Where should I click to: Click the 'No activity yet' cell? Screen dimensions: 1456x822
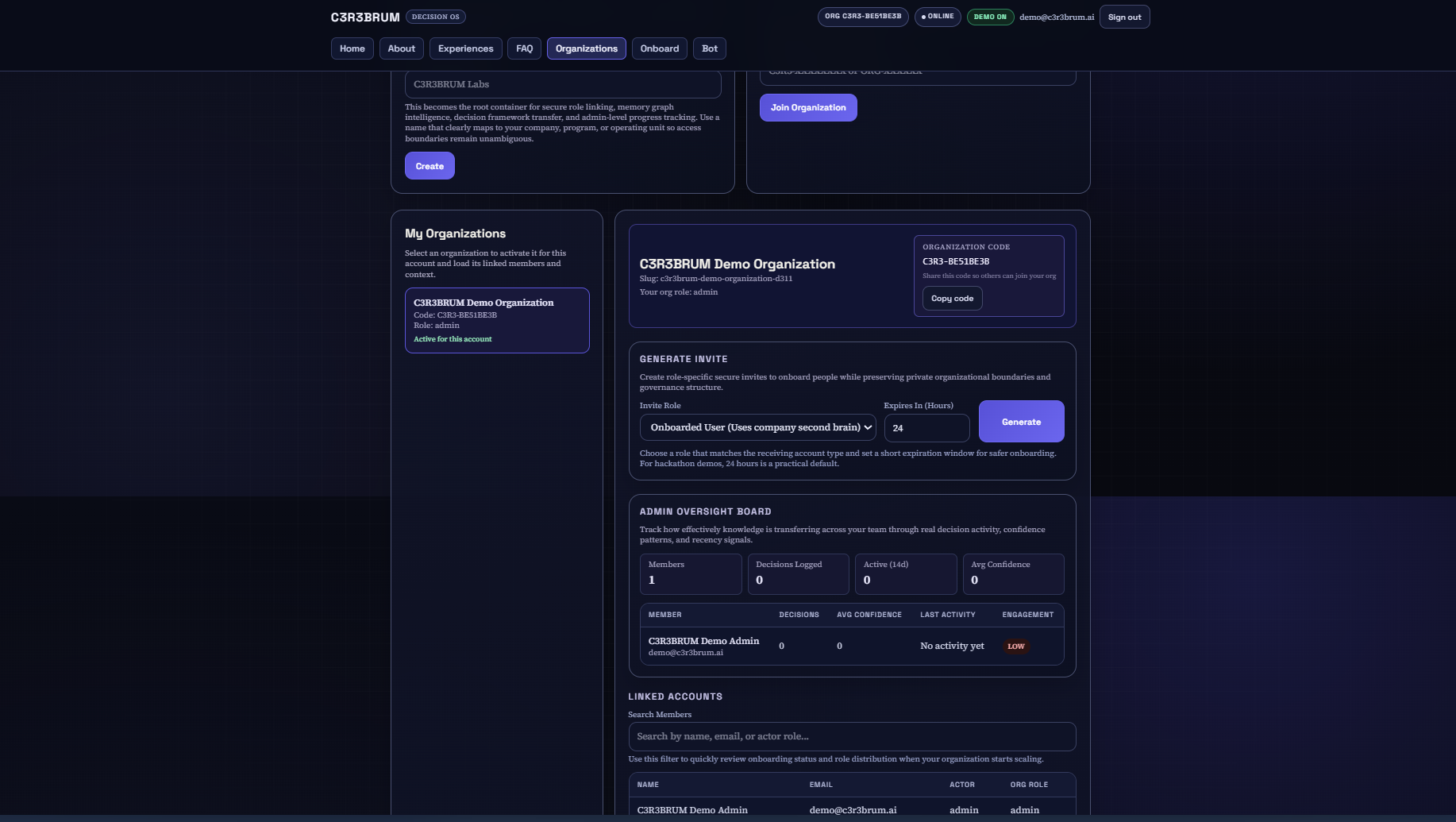coord(952,646)
